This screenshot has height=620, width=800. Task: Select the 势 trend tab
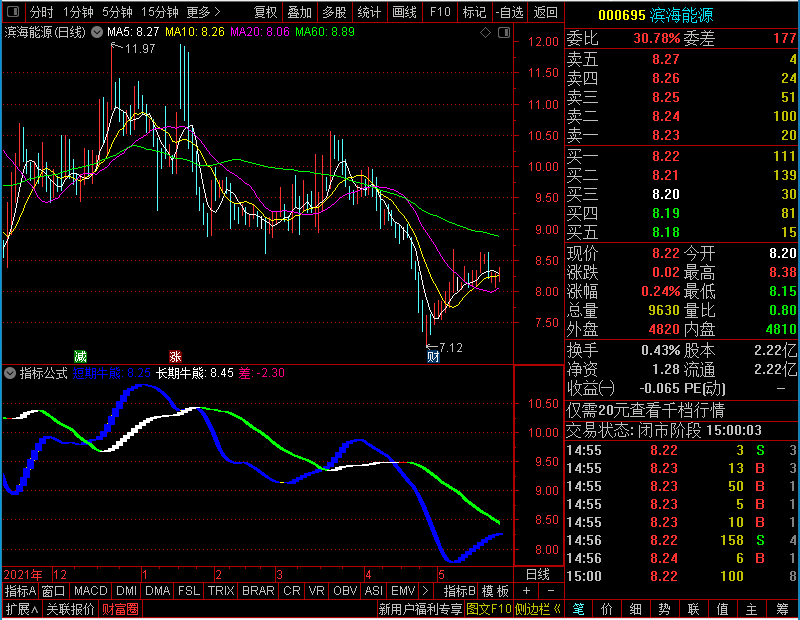point(664,609)
